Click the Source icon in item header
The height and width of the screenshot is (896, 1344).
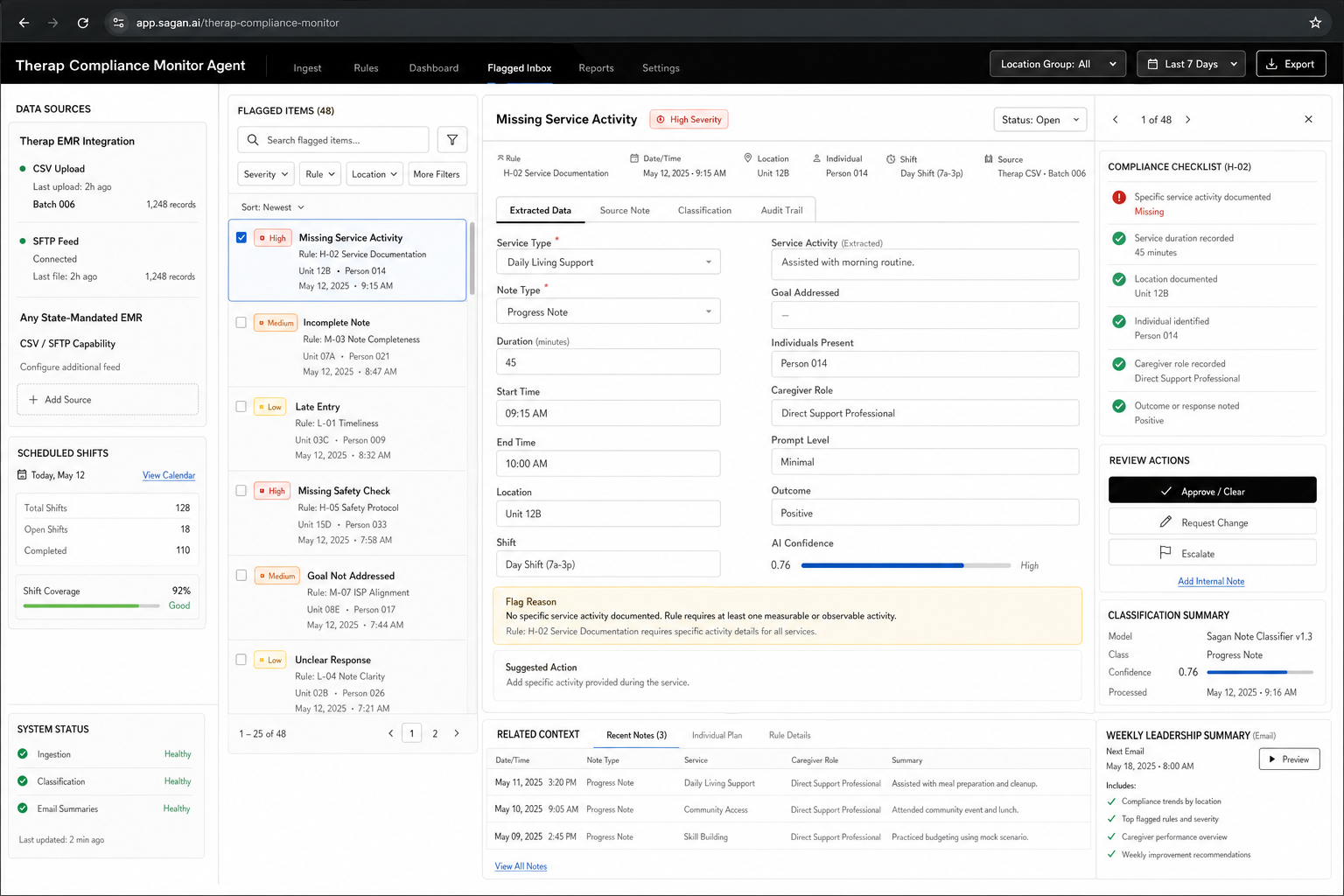point(989,159)
